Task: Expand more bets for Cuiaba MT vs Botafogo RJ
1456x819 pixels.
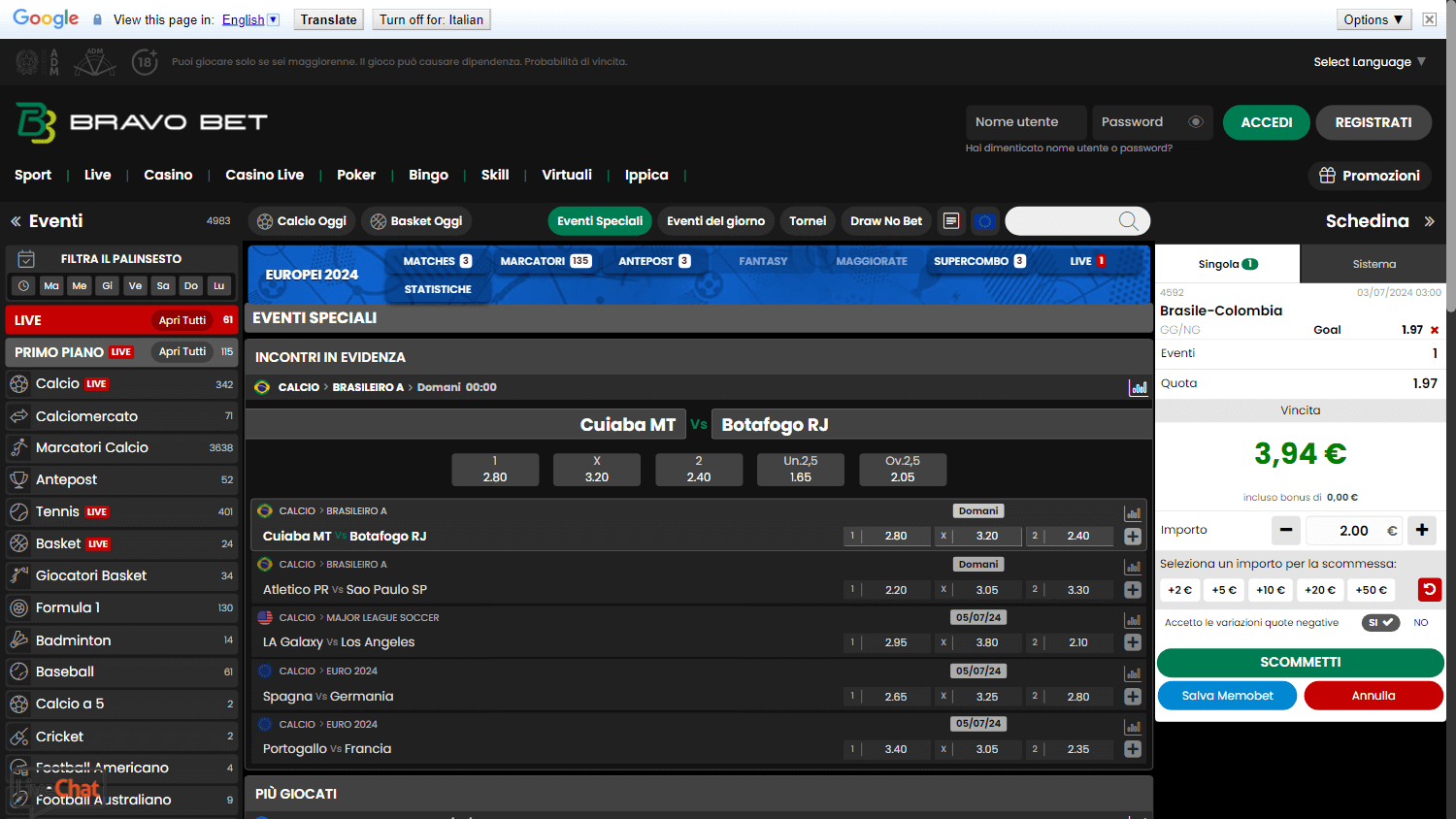Action: (x=1132, y=536)
